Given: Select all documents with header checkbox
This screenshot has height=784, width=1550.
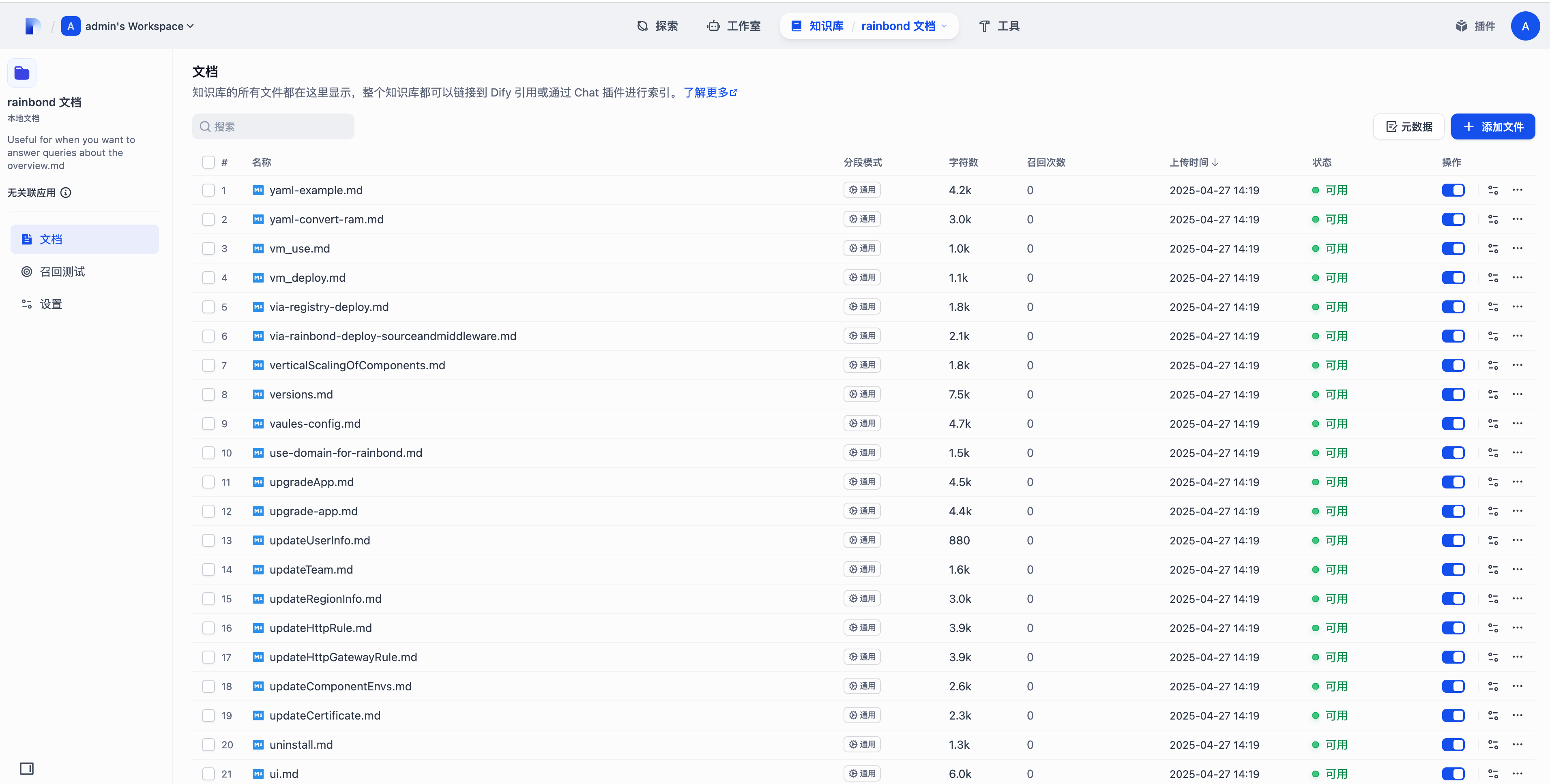Looking at the screenshot, I should click(x=208, y=162).
